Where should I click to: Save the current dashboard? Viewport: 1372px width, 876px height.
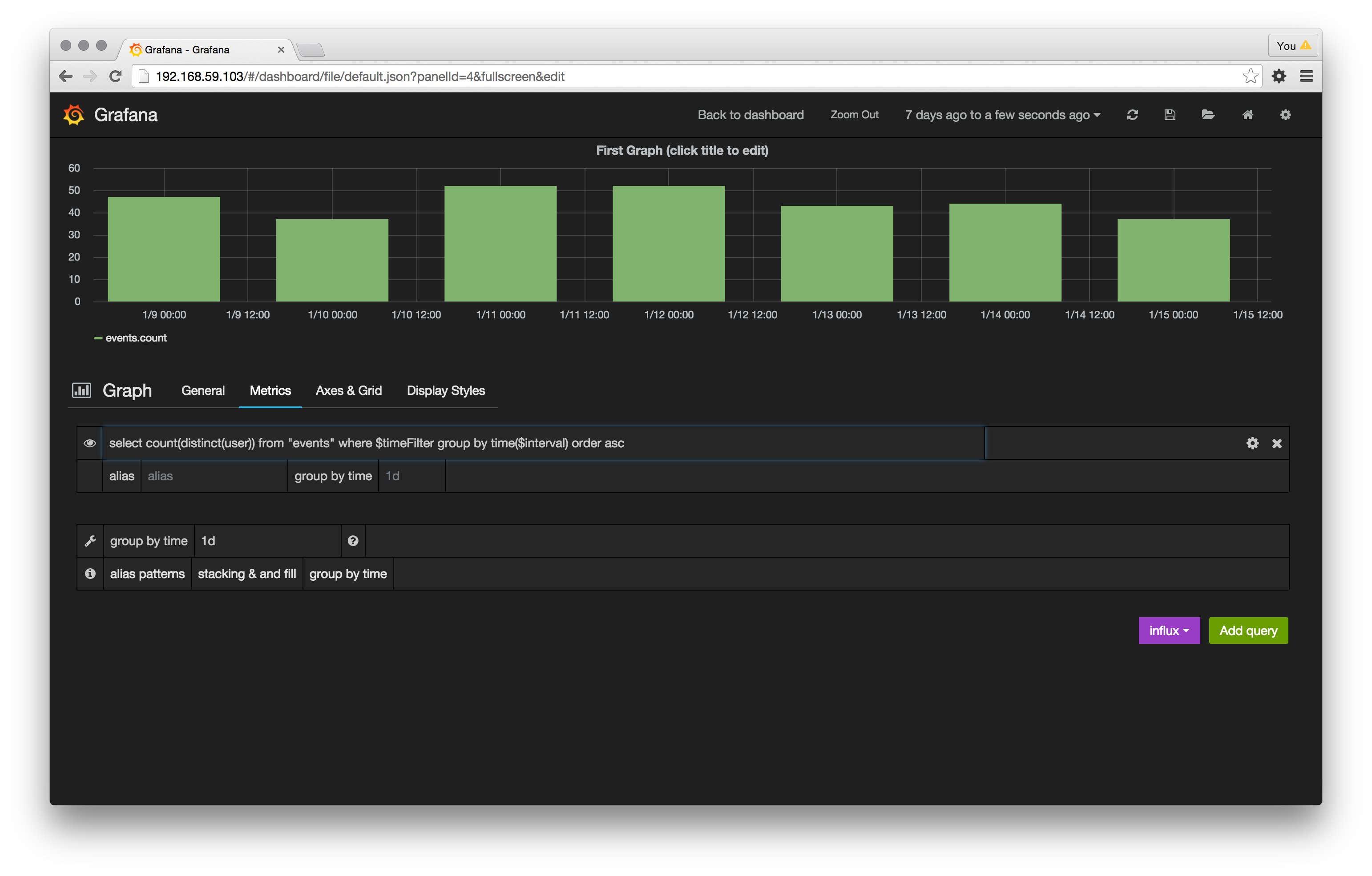pos(1170,114)
